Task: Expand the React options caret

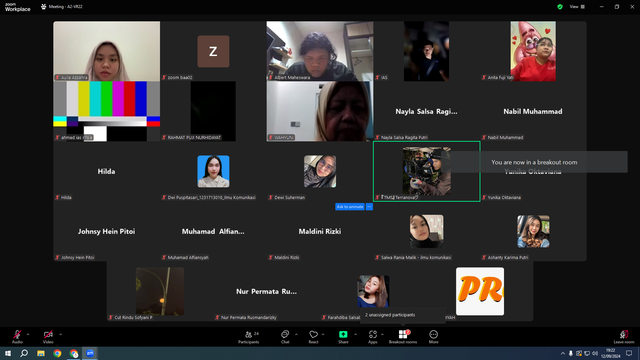Action: click(323, 334)
